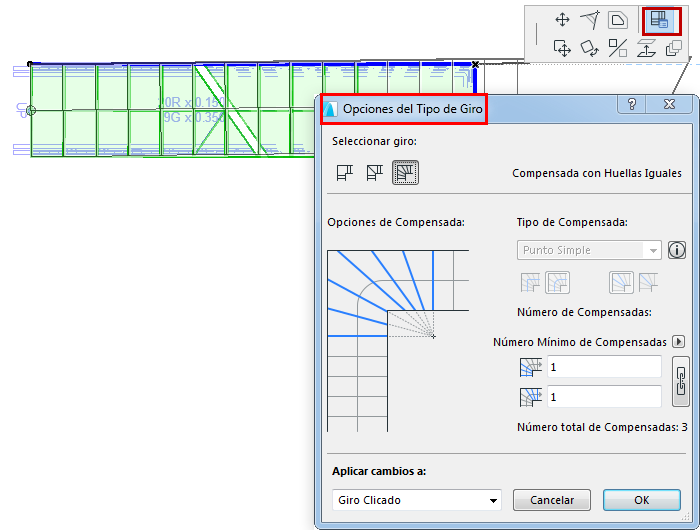Click the 10R x 0.150 stair label
Screen dimensions: 700x530
pos(192,102)
